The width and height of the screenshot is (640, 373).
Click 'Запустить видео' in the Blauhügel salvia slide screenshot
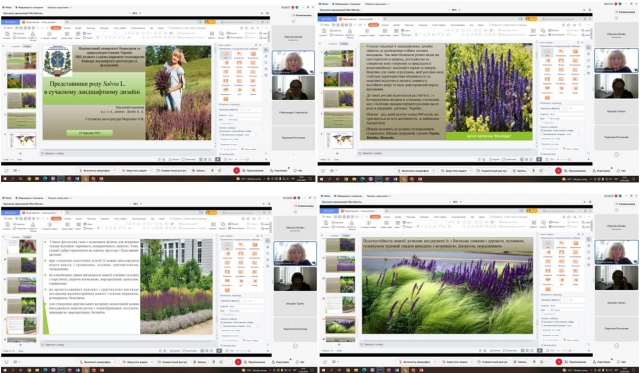(454, 171)
